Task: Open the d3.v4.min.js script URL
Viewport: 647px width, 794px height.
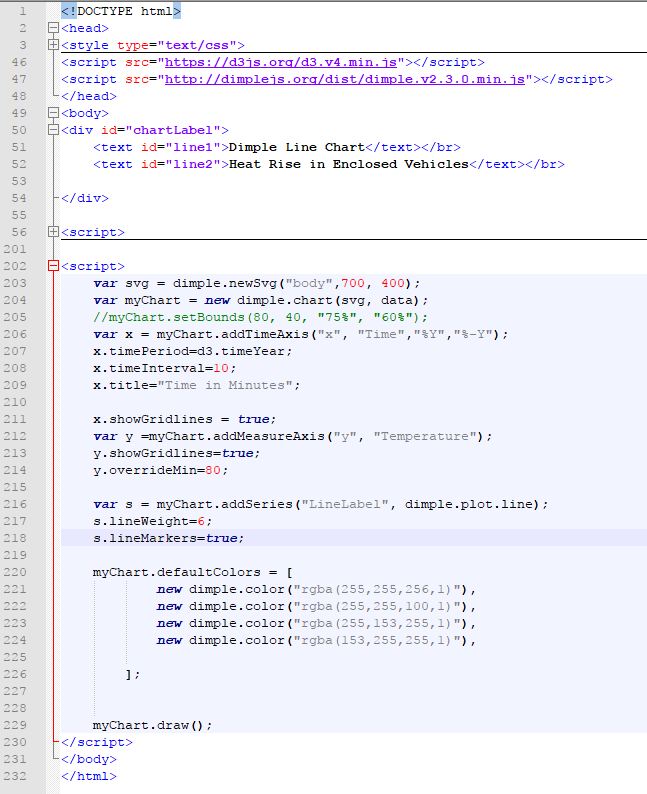Action: [281, 62]
